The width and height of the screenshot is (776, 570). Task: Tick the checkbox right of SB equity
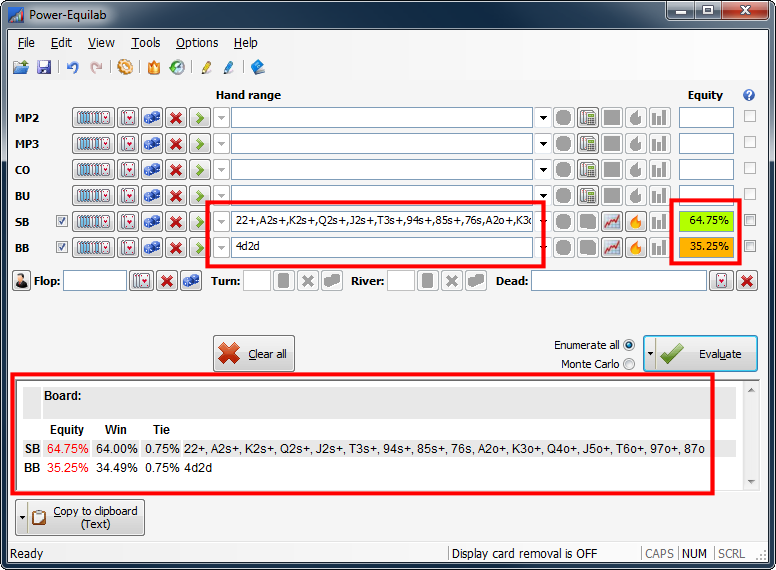tap(750, 220)
